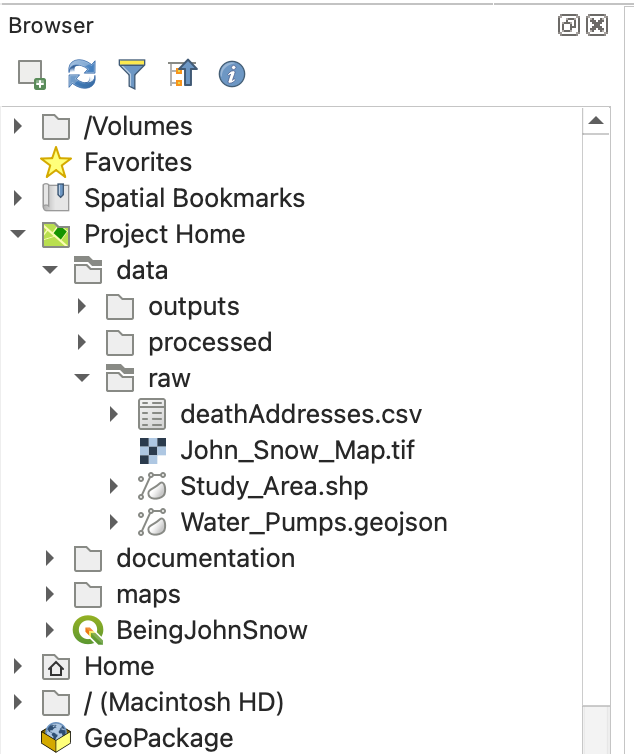Toggle the item properties info icon
The height and width of the screenshot is (754, 634).
[x=232, y=74]
